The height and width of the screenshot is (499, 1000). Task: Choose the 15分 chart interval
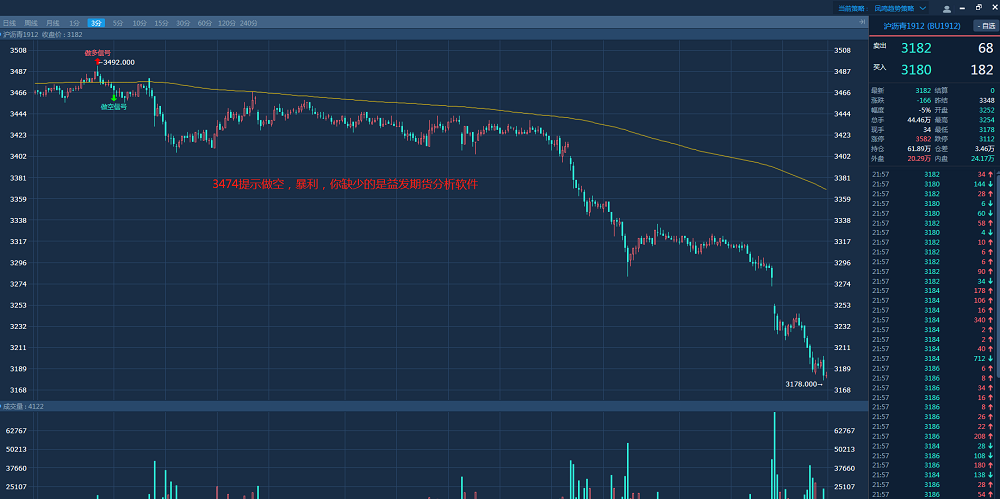tap(161, 22)
